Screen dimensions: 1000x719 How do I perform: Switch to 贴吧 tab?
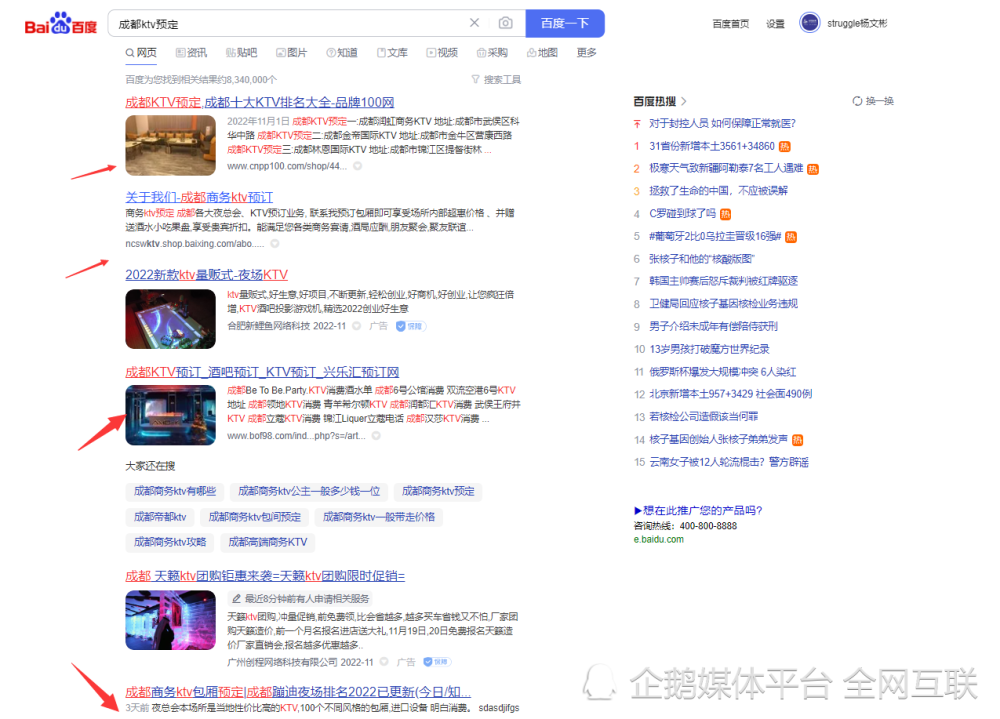pos(242,52)
